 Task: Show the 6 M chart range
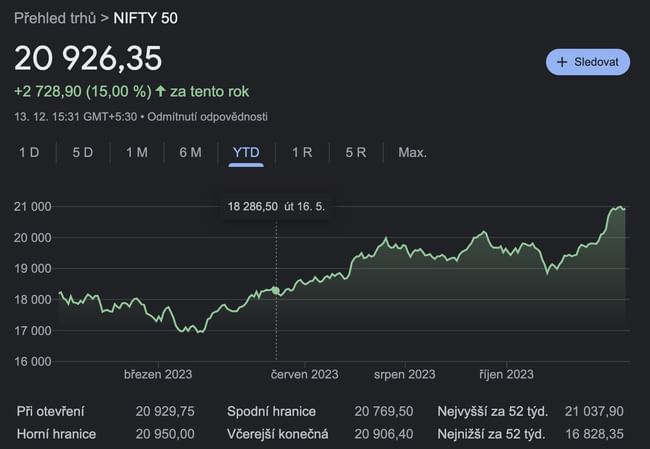[190, 152]
